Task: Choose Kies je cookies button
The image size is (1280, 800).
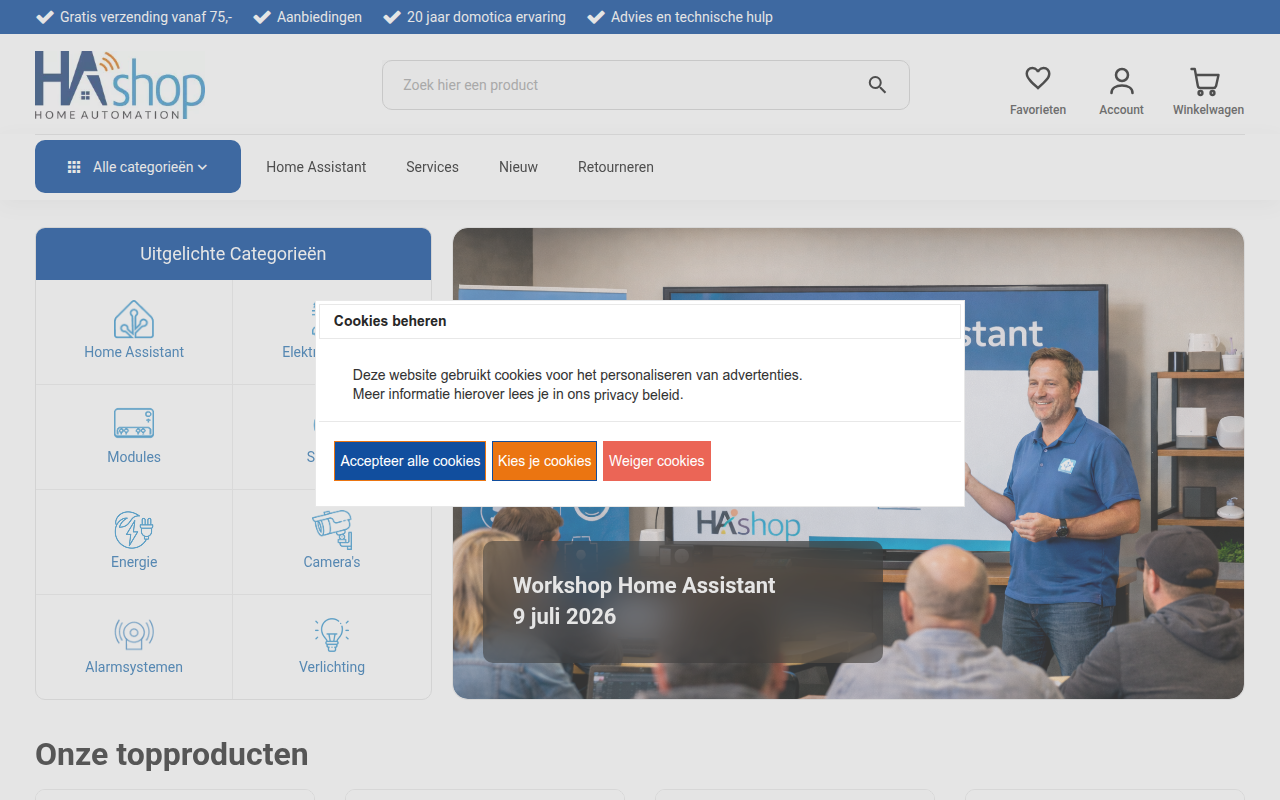Action: click(x=545, y=461)
